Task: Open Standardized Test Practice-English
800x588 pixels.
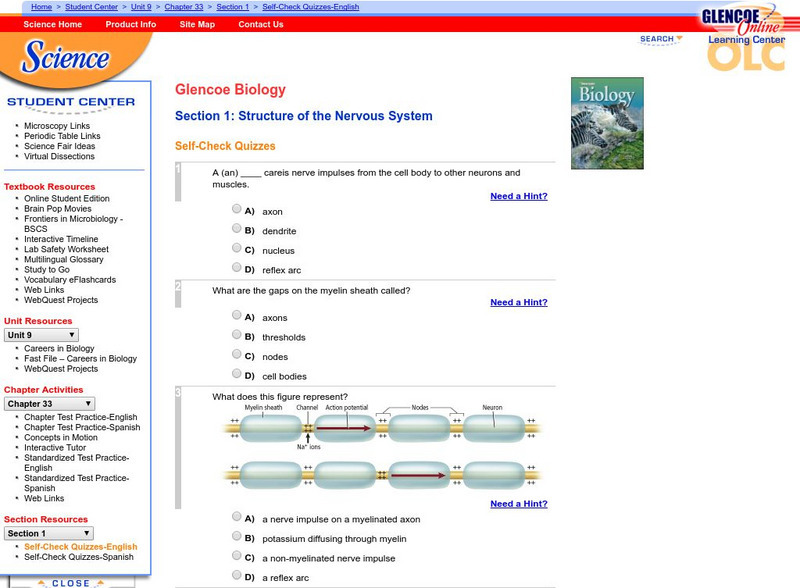Action: (77, 462)
